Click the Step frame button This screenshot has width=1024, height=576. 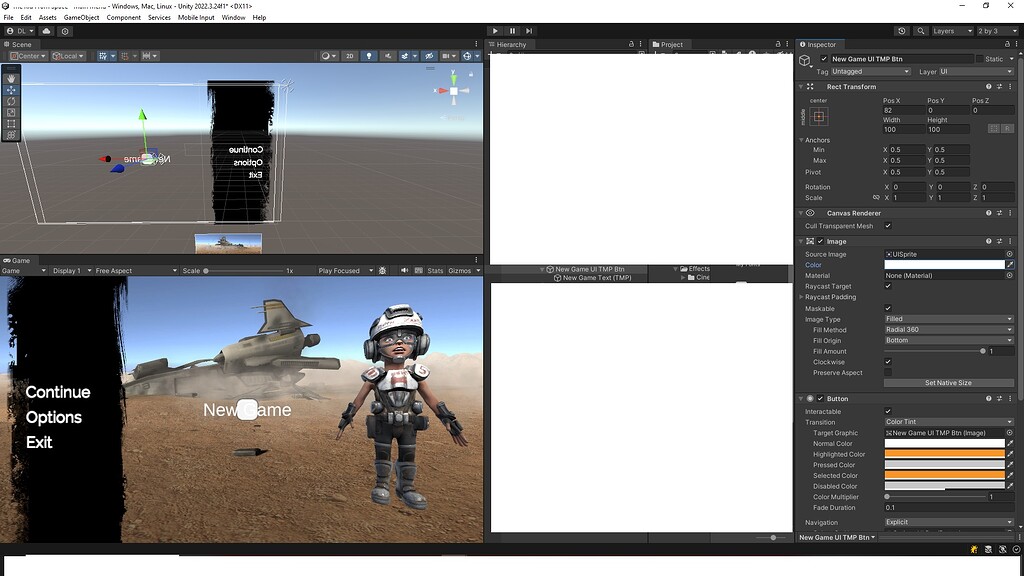527,30
